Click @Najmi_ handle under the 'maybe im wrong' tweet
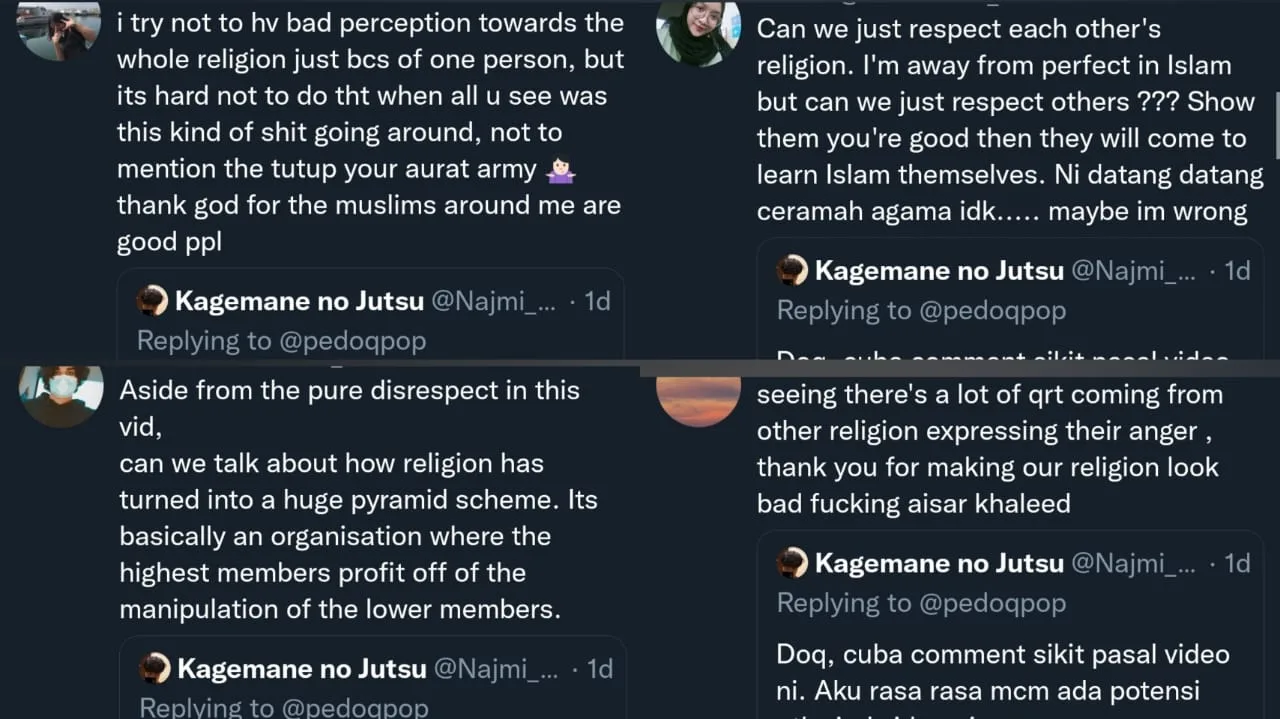 pyautogui.click(x=1133, y=271)
